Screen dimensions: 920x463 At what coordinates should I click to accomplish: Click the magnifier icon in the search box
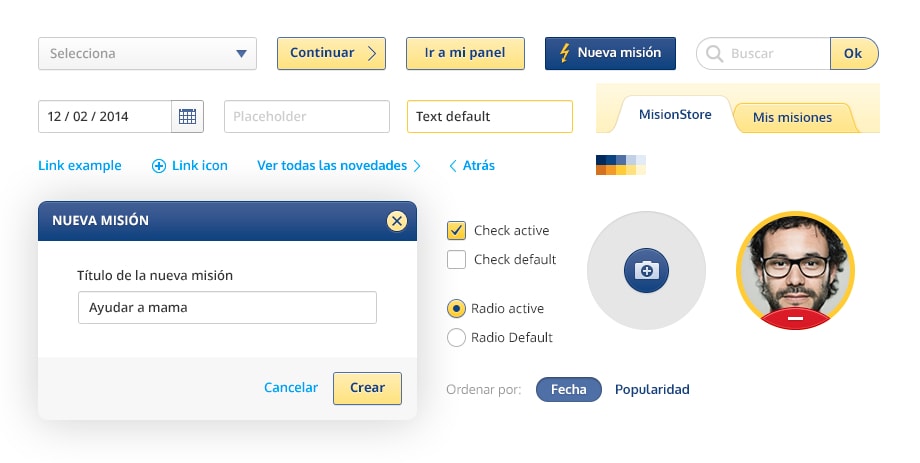pyautogui.click(x=714, y=54)
